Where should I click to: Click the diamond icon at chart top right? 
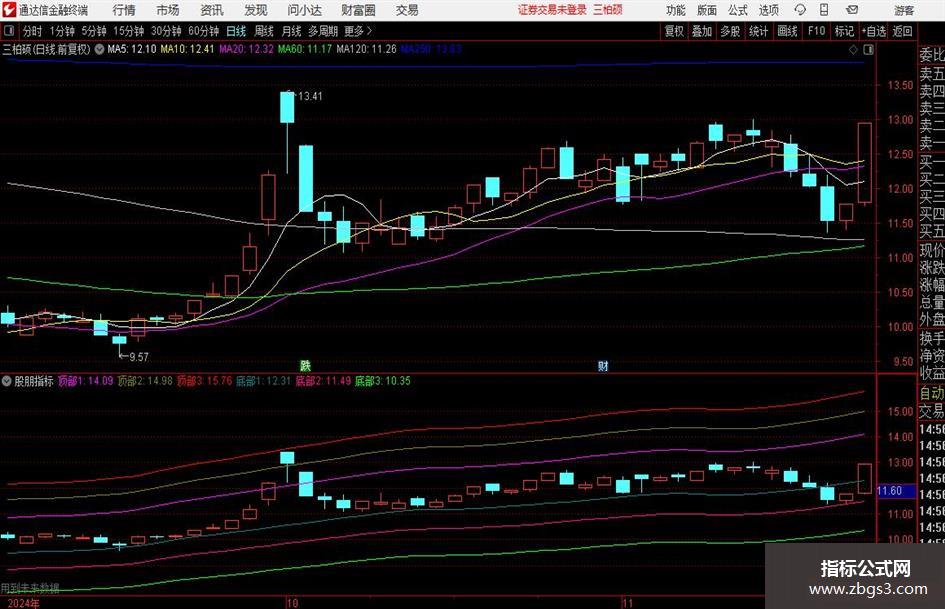pyautogui.click(x=853, y=49)
